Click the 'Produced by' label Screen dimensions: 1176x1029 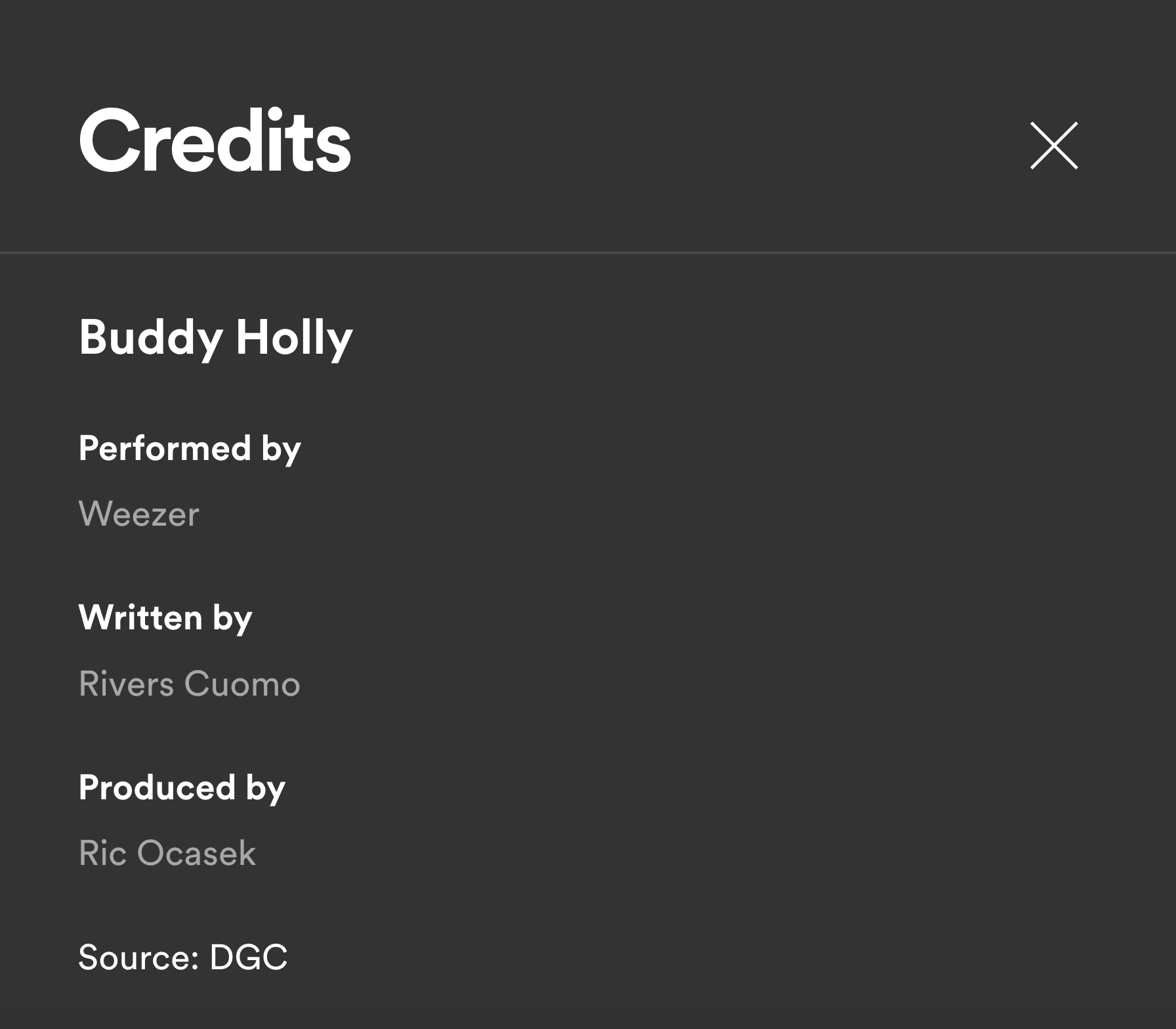[x=182, y=787]
